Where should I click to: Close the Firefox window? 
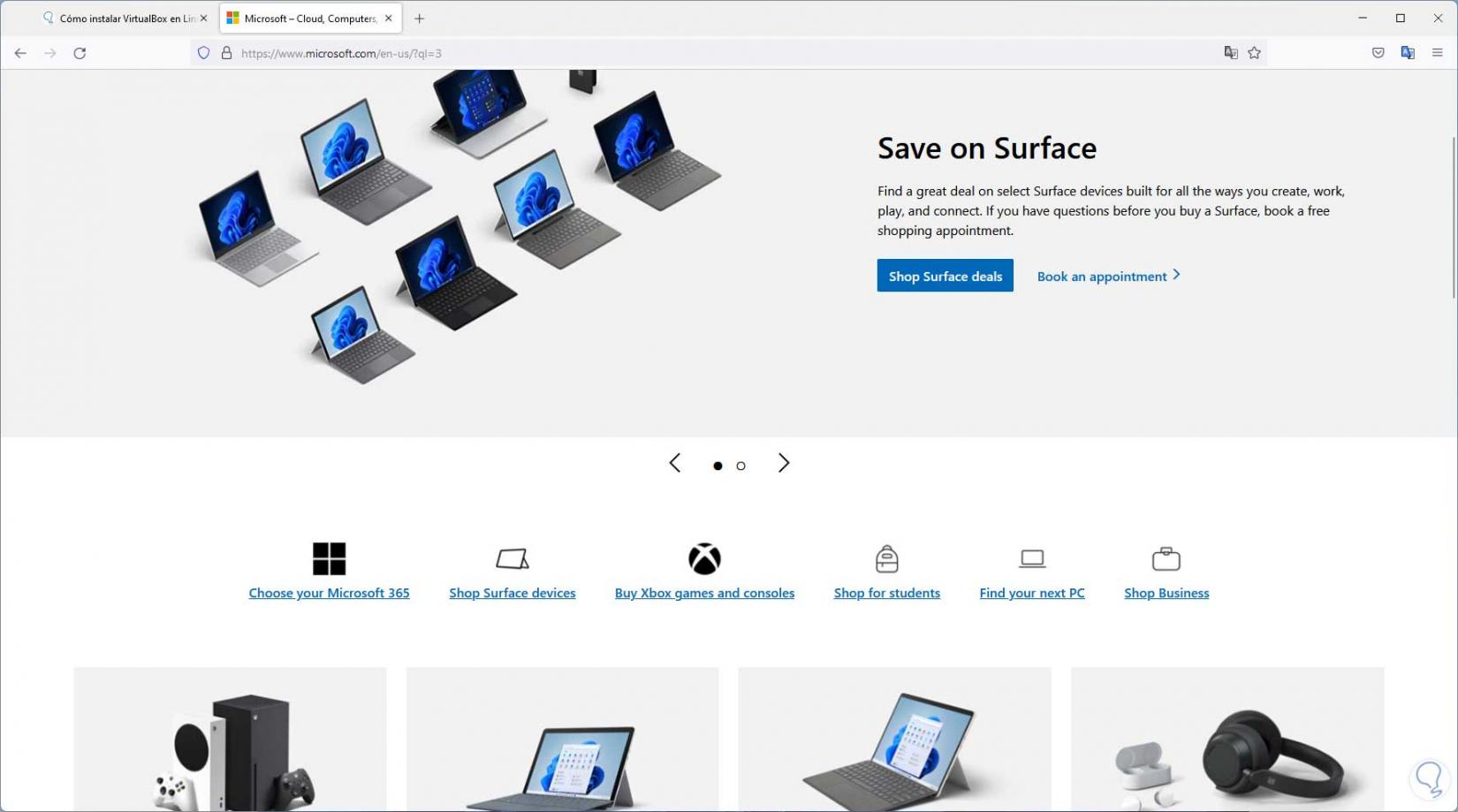1438,18
